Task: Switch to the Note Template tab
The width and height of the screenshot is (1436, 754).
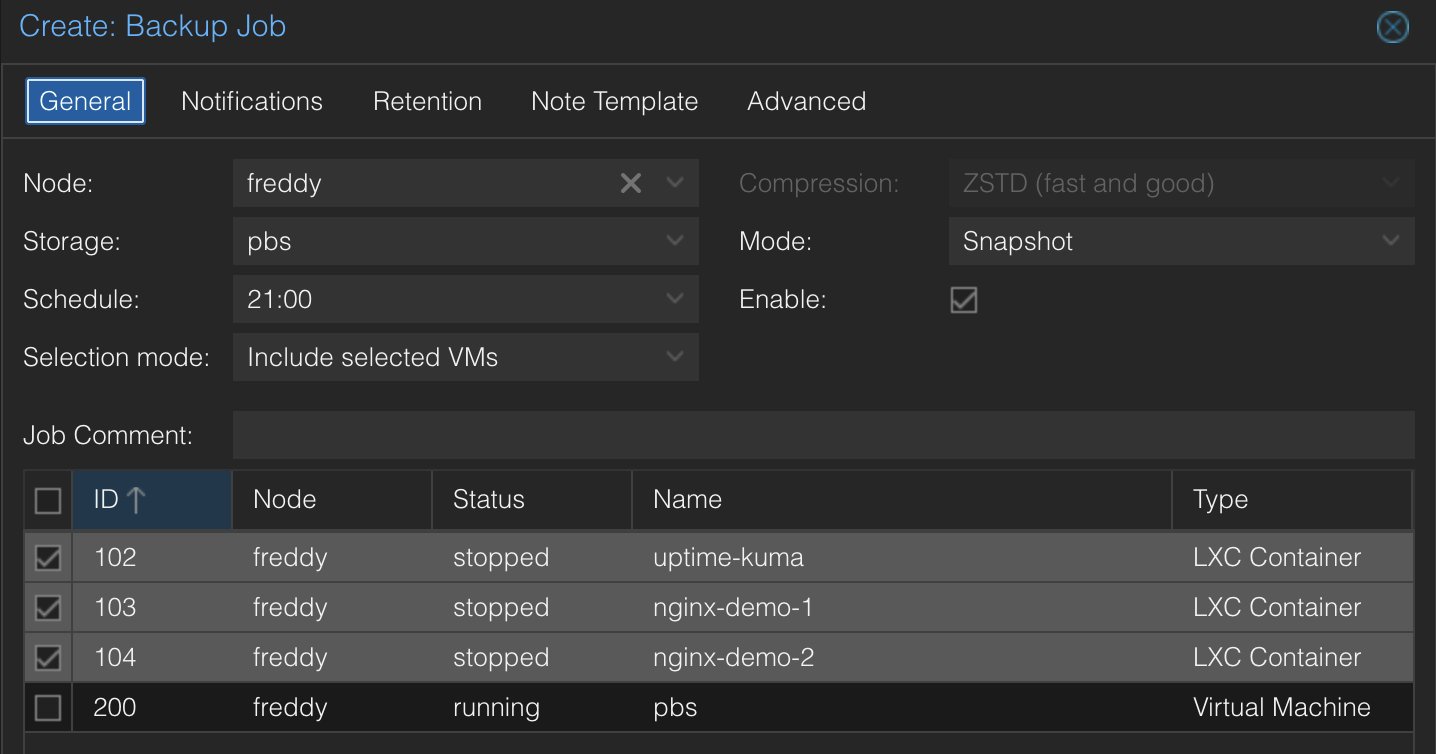Action: 614,101
